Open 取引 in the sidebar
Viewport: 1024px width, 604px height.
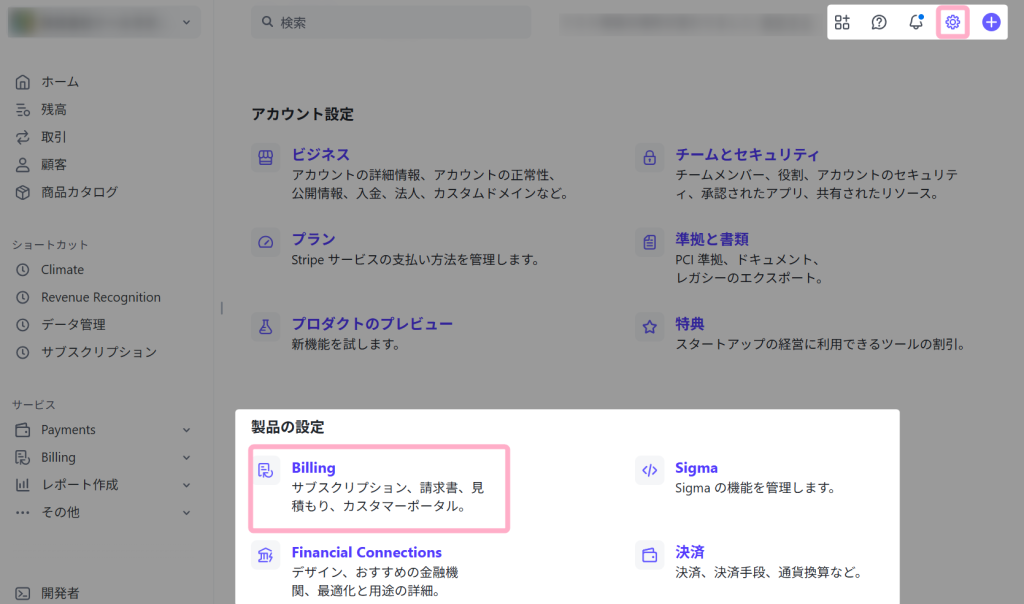tap(54, 137)
